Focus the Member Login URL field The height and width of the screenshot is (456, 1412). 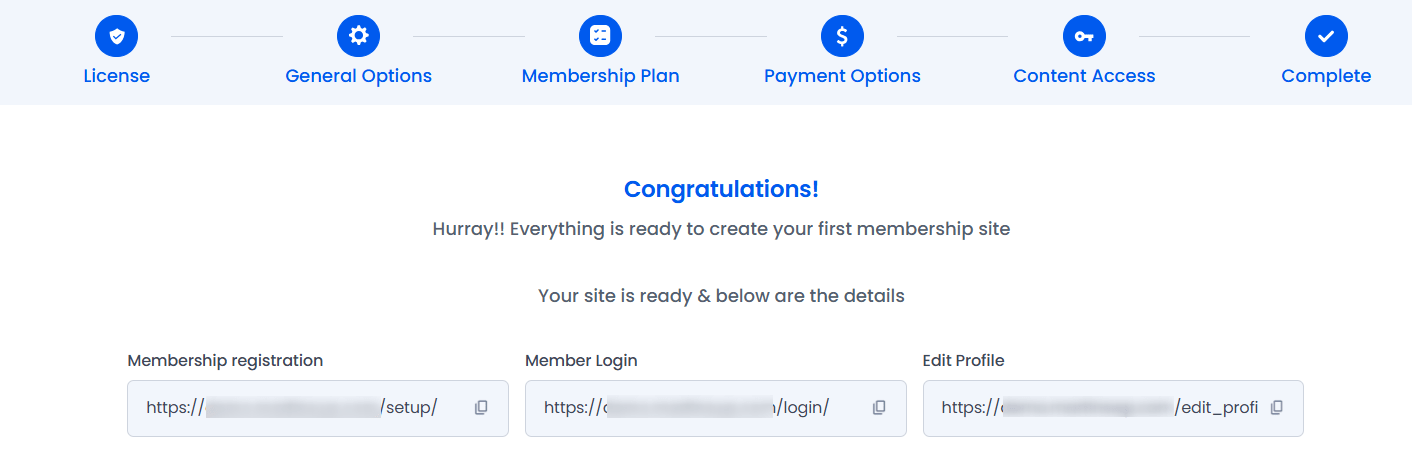point(716,408)
